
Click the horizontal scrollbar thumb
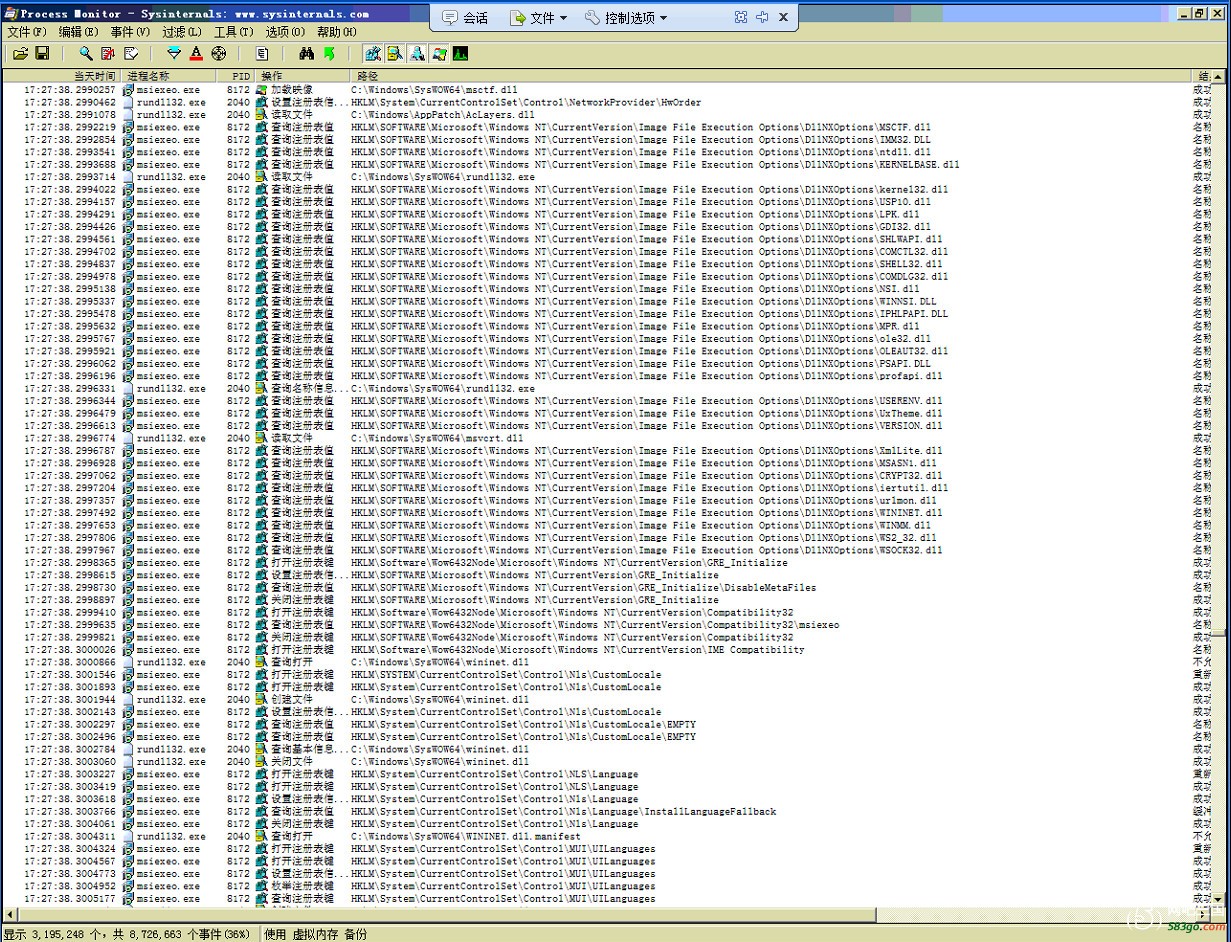[447, 915]
